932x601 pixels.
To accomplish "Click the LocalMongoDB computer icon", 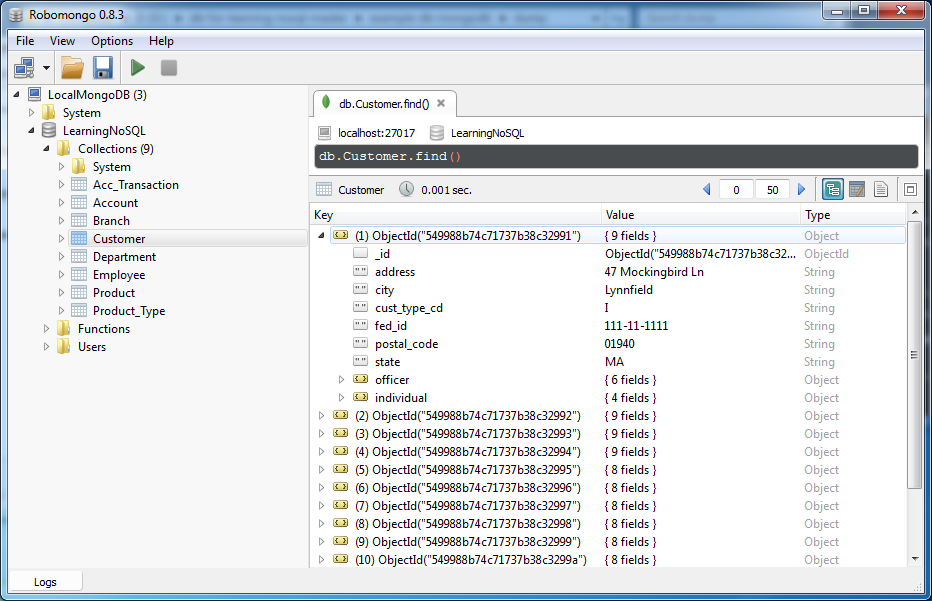I will [35, 95].
